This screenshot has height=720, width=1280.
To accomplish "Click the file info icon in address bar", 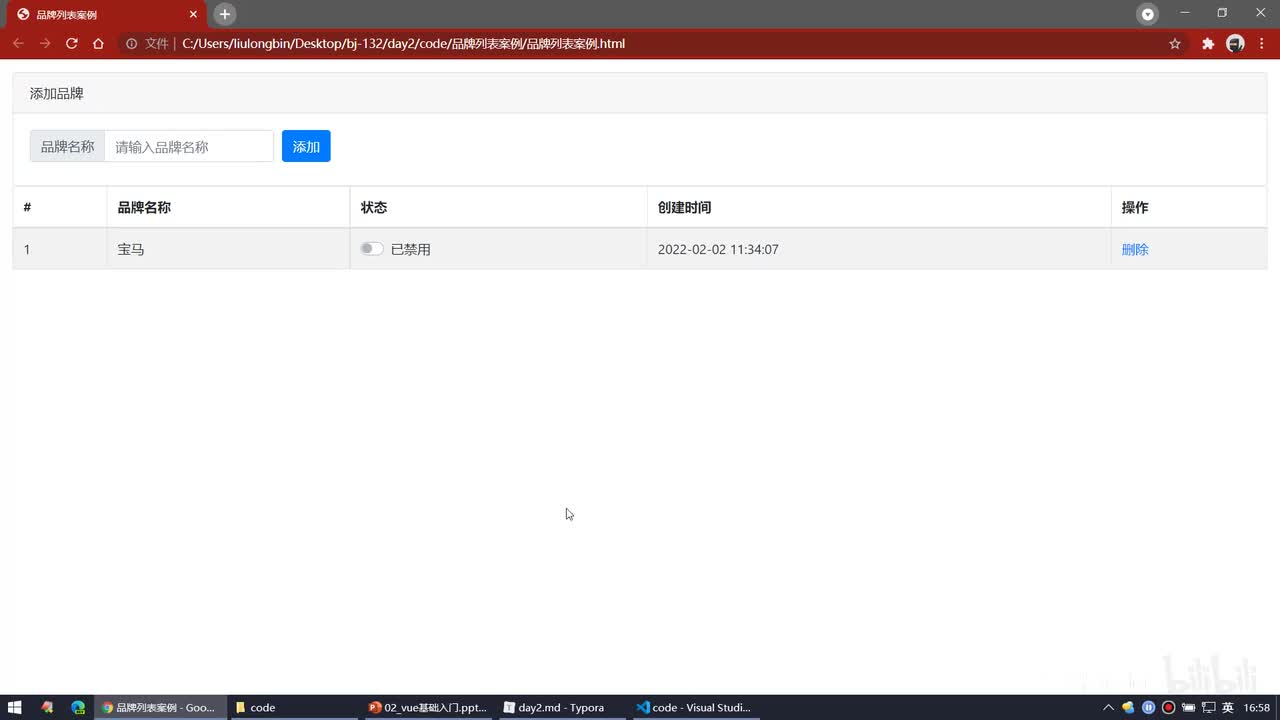I will pos(131,44).
